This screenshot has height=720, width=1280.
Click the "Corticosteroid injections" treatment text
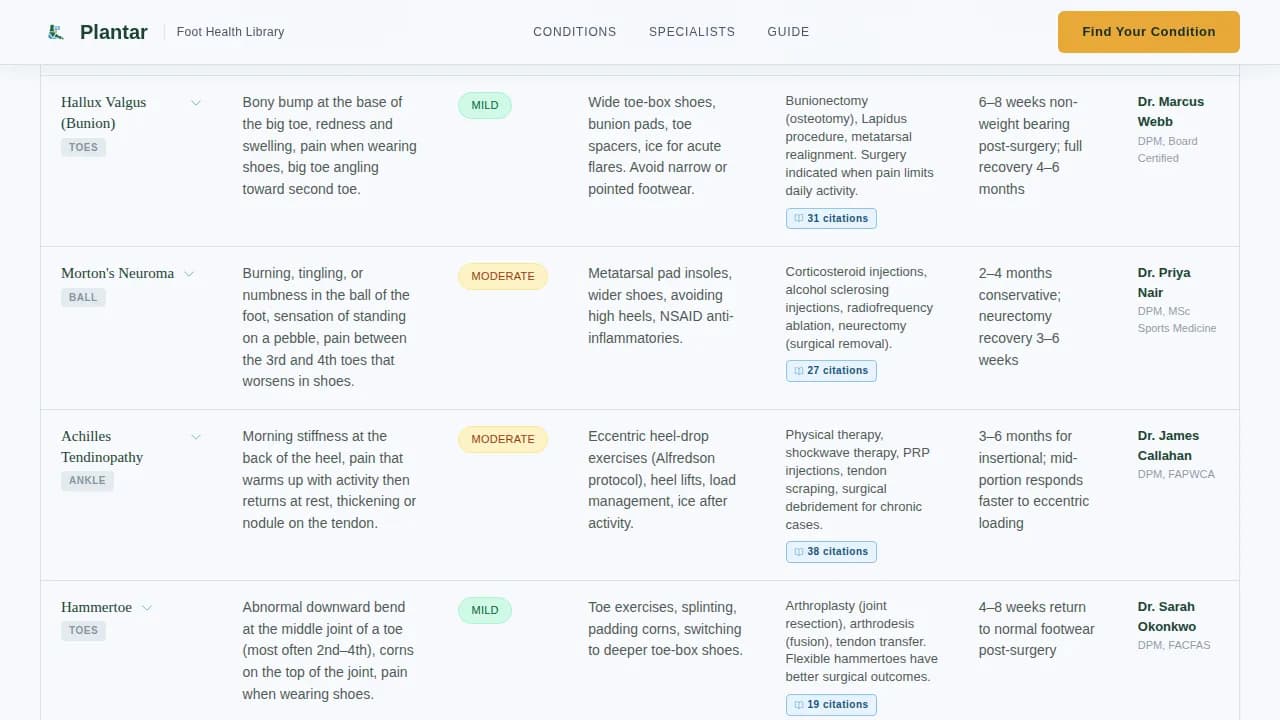click(x=859, y=308)
